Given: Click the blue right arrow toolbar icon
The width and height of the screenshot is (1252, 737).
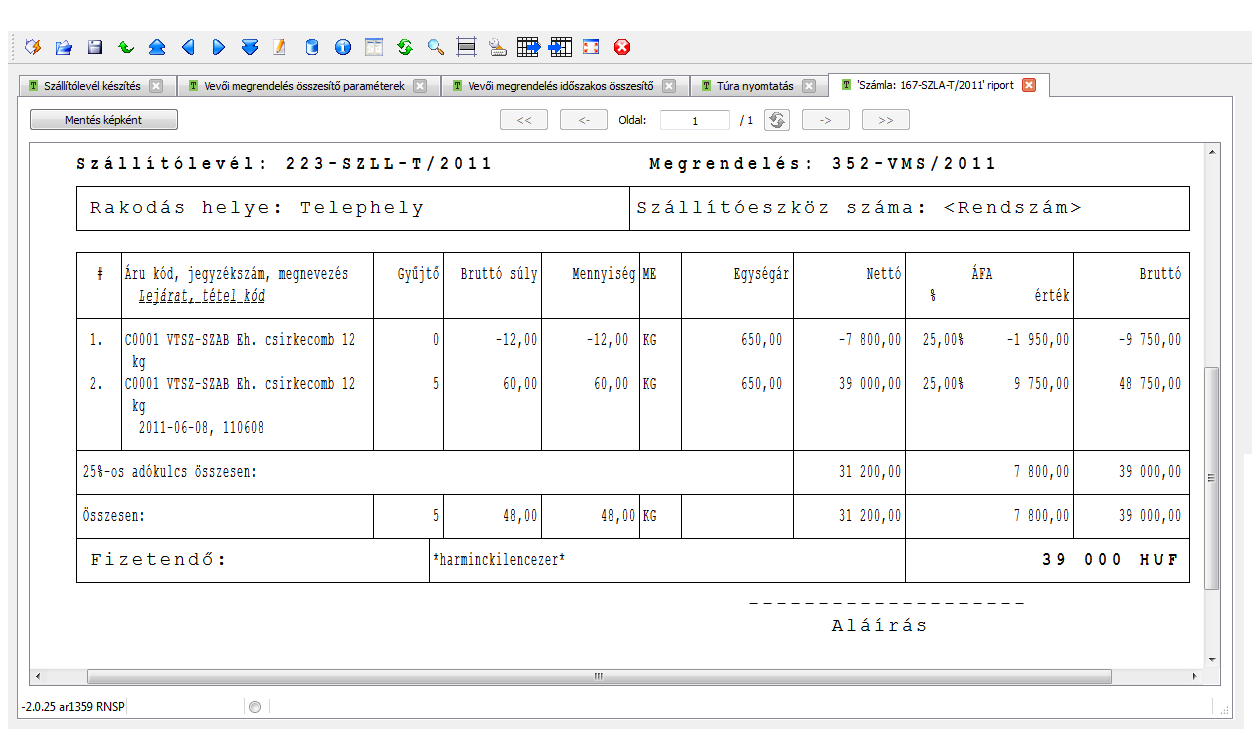Looking at the screenshot, I should [219, 47].
